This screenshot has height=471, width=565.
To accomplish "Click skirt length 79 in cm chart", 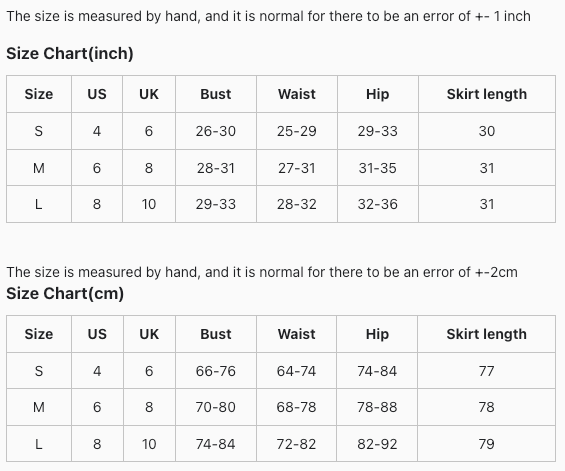I will point(486,444).
